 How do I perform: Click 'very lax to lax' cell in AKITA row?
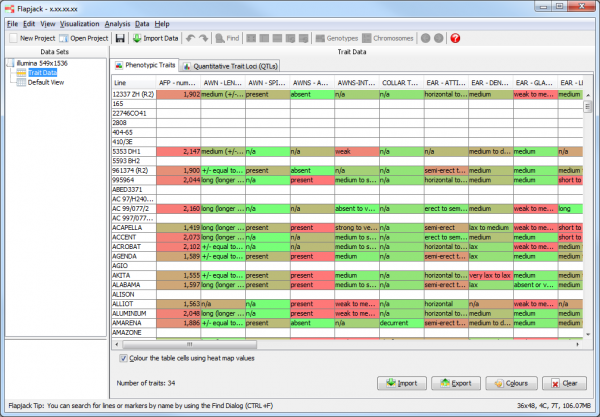[x=491, y=275]
